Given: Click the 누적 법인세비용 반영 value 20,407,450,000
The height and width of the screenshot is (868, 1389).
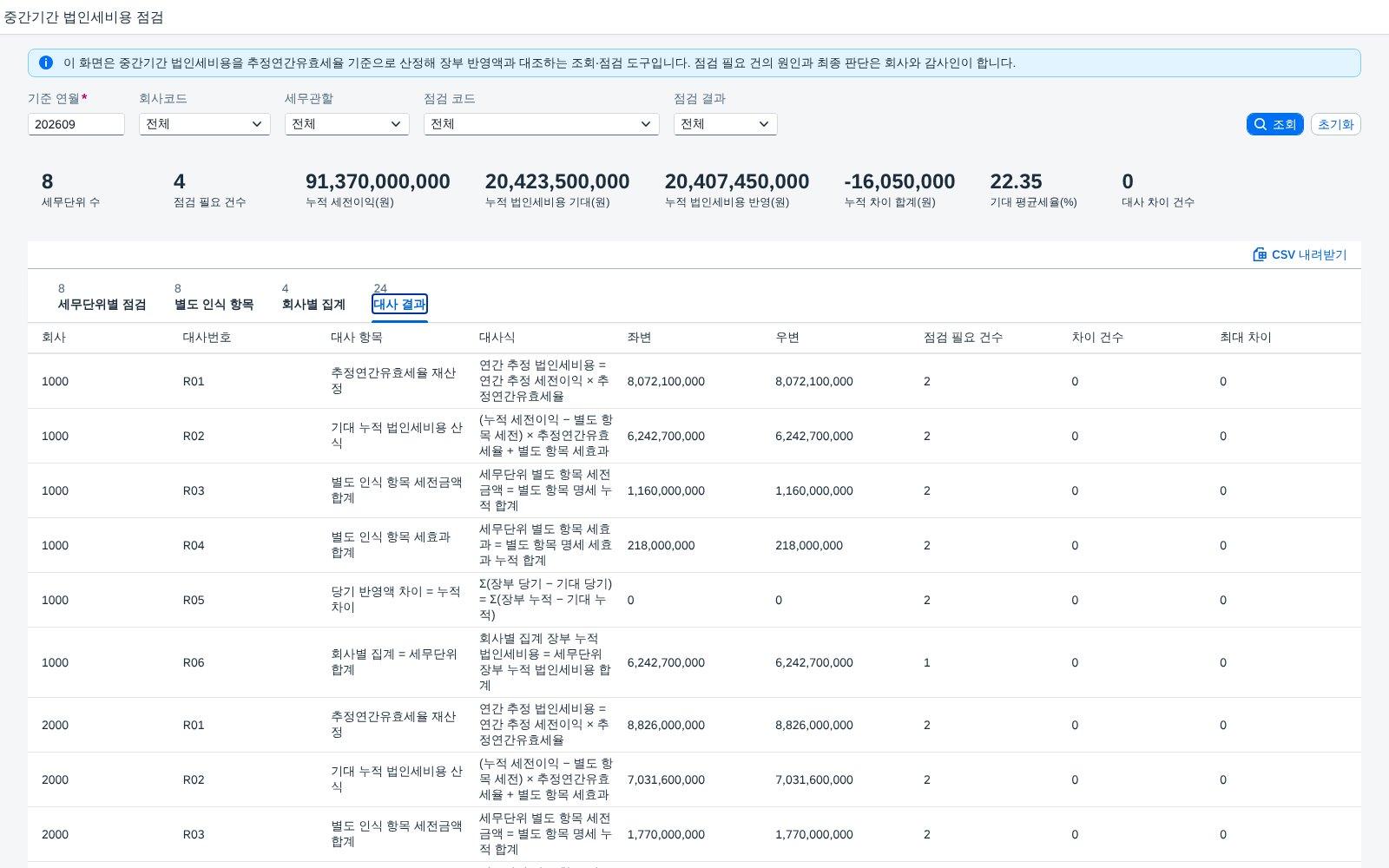Looking at the screenshot, I should coord(737,181).
